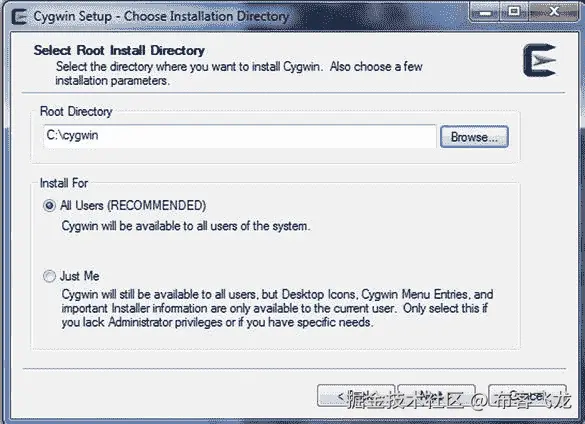The image size is (585, 424).
Task: Click the 'Install For' group label
Action: coord(64,183)
